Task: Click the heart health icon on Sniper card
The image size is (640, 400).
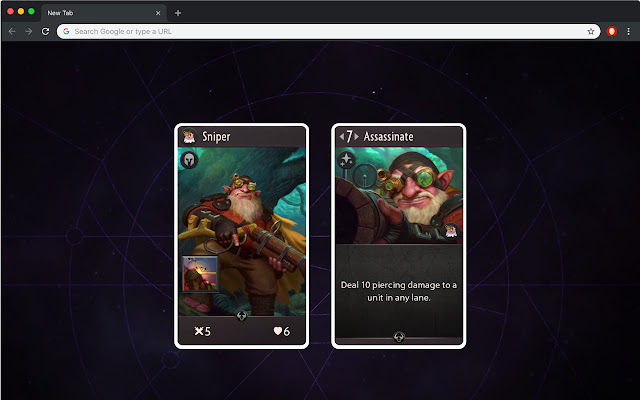Action: pos(278,331)
